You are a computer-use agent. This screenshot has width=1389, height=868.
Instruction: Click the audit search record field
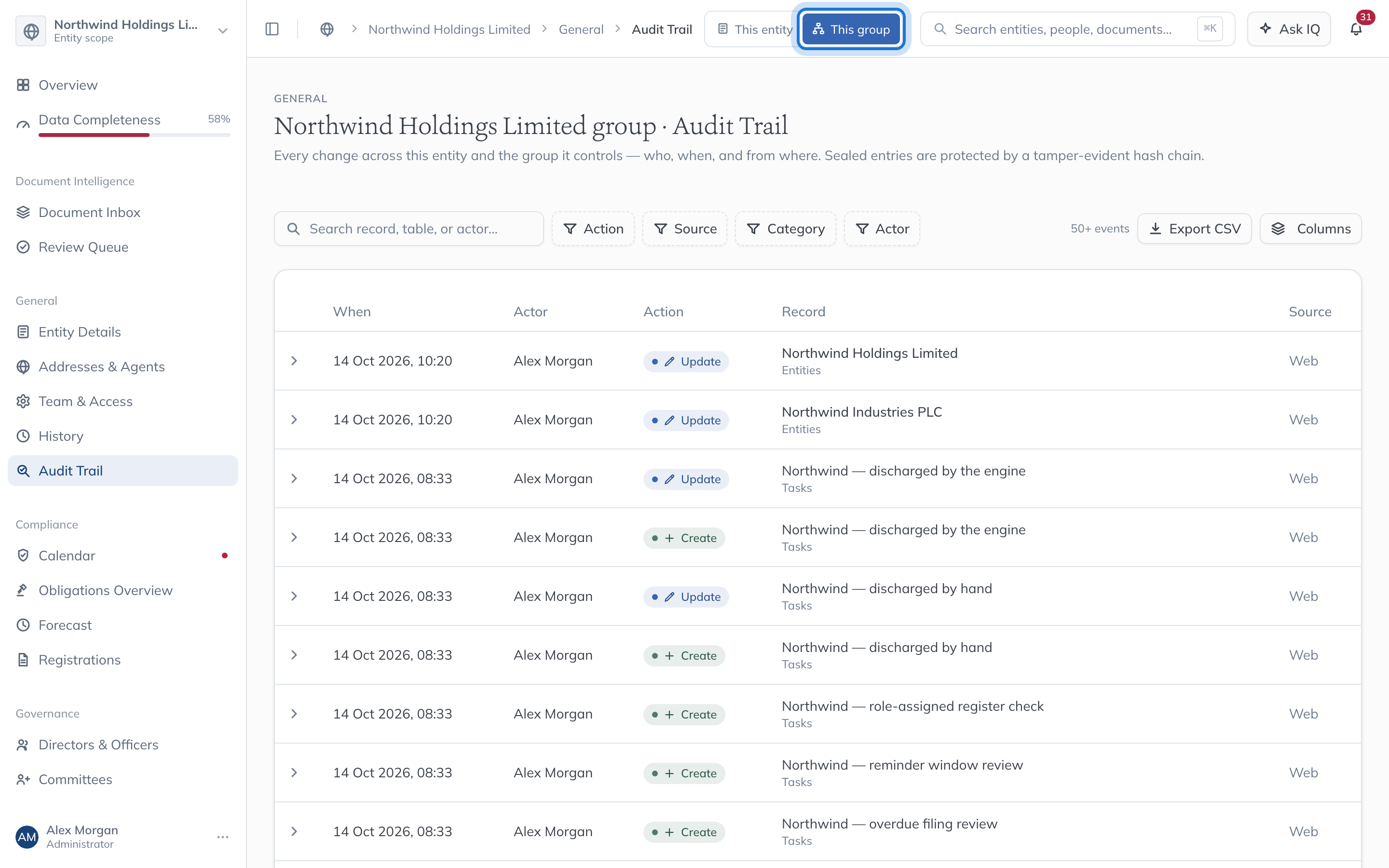(409, 229)
